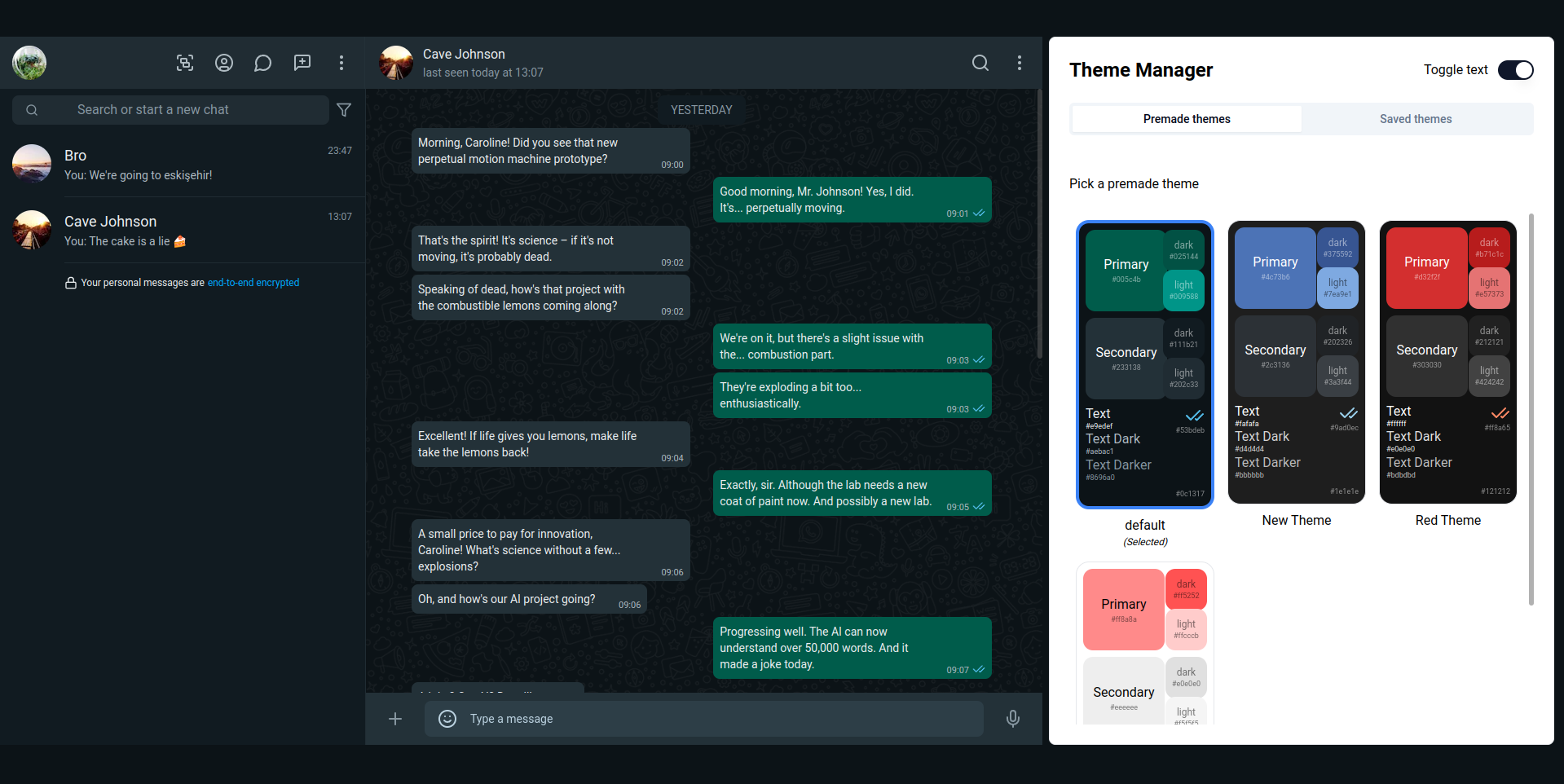Click the Red Theme primary color swatch
The image size is (1564, 784).
1426,268
